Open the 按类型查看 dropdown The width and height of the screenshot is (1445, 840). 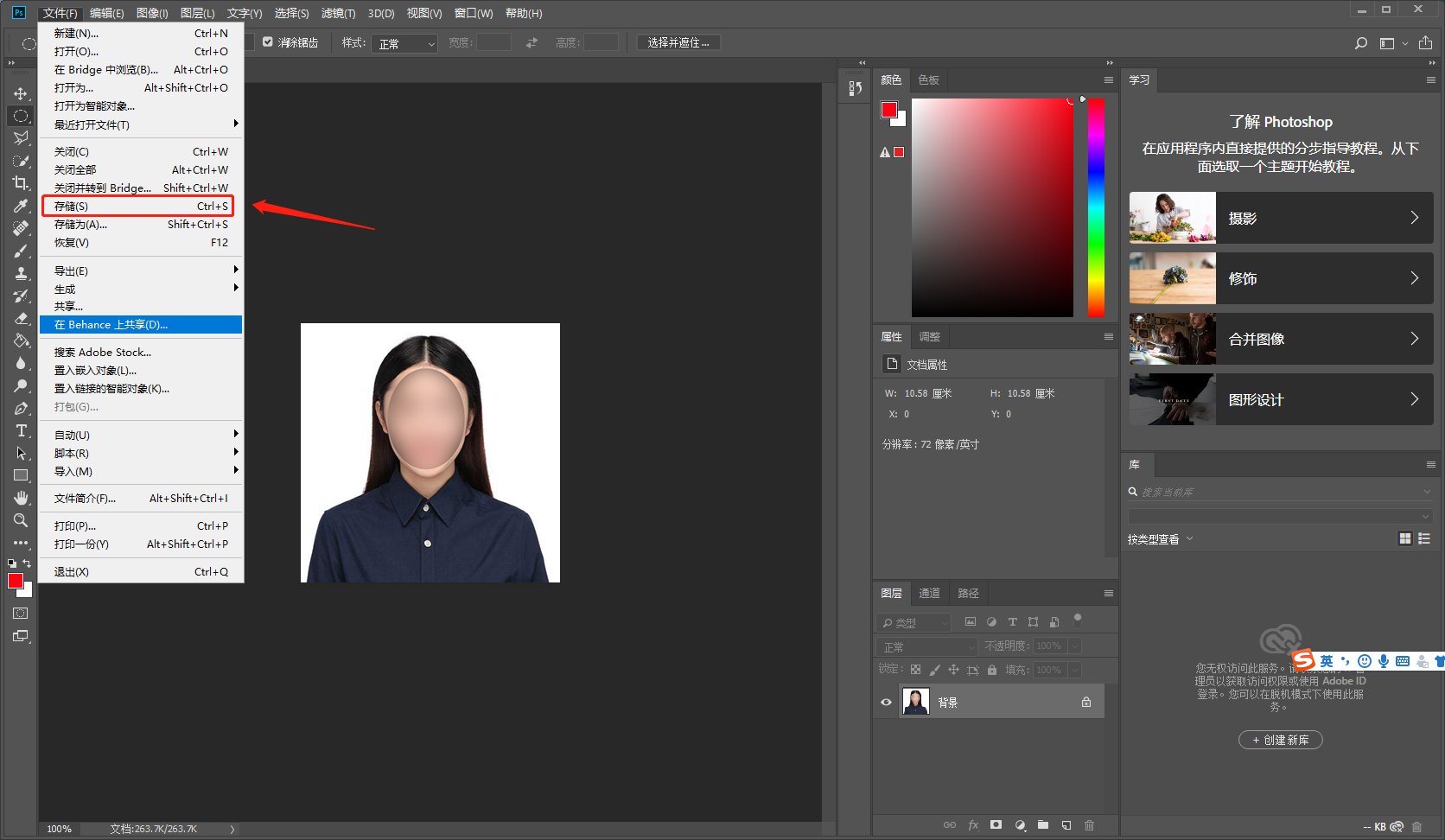pos(1160,539)
